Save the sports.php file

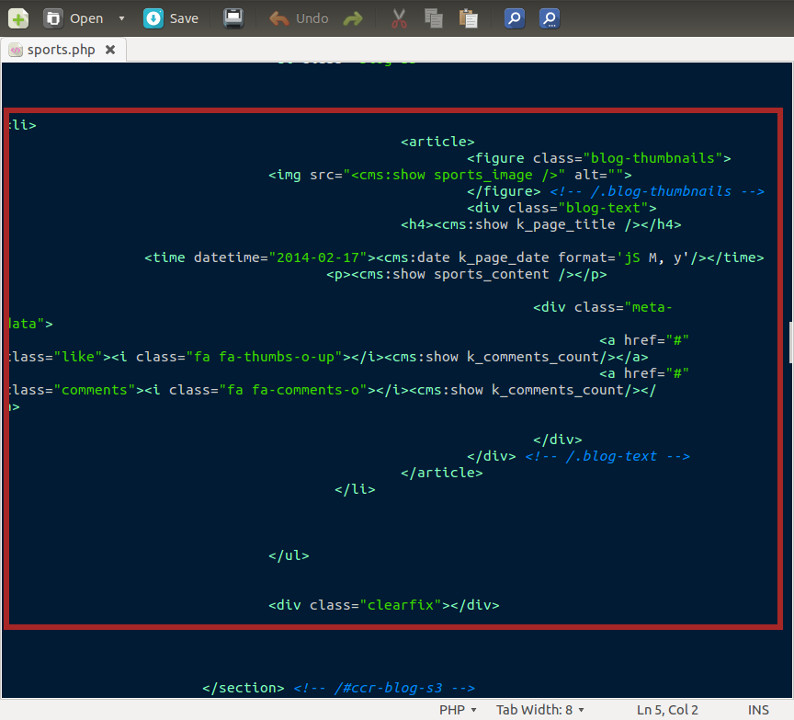(x=171, y=19)
